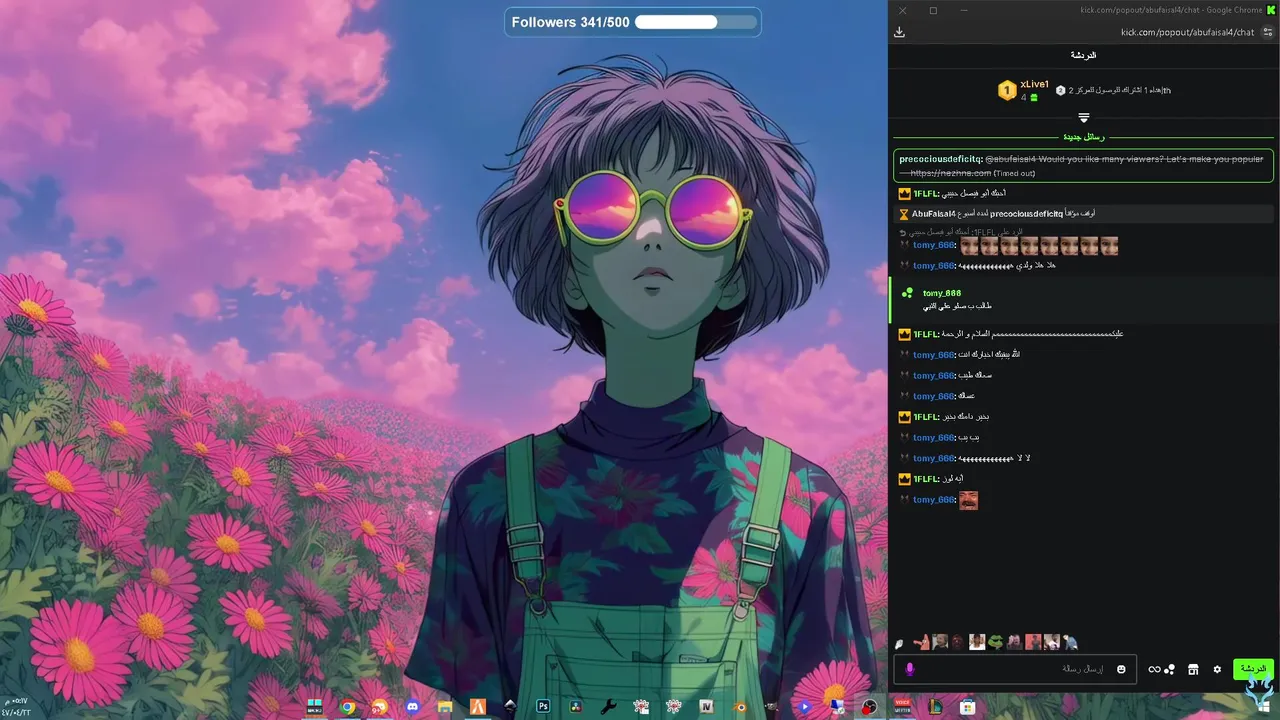Click the gold rank 1 badge

click(1007, 91)
